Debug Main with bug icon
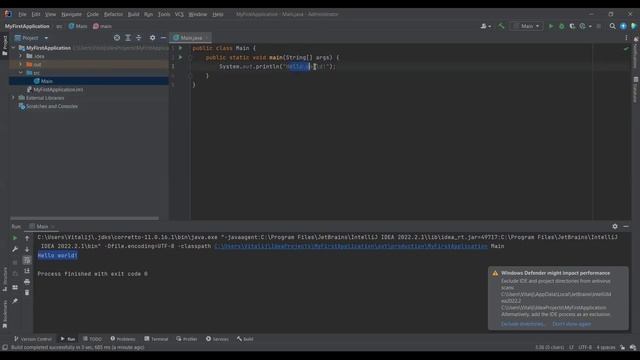The height and width of the screenshot is (360, 640). point(562,26)
